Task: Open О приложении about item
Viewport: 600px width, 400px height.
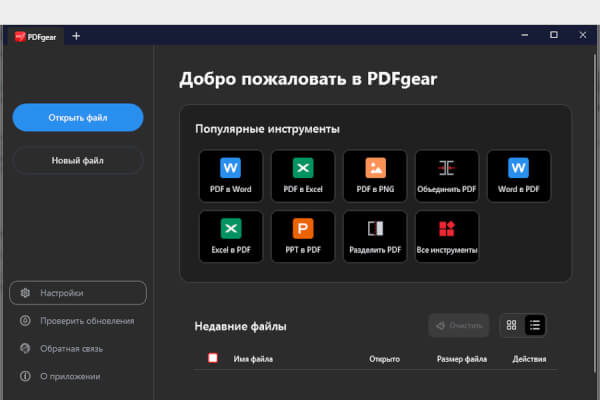Action: pyautogui.click(x=78, y=376)
